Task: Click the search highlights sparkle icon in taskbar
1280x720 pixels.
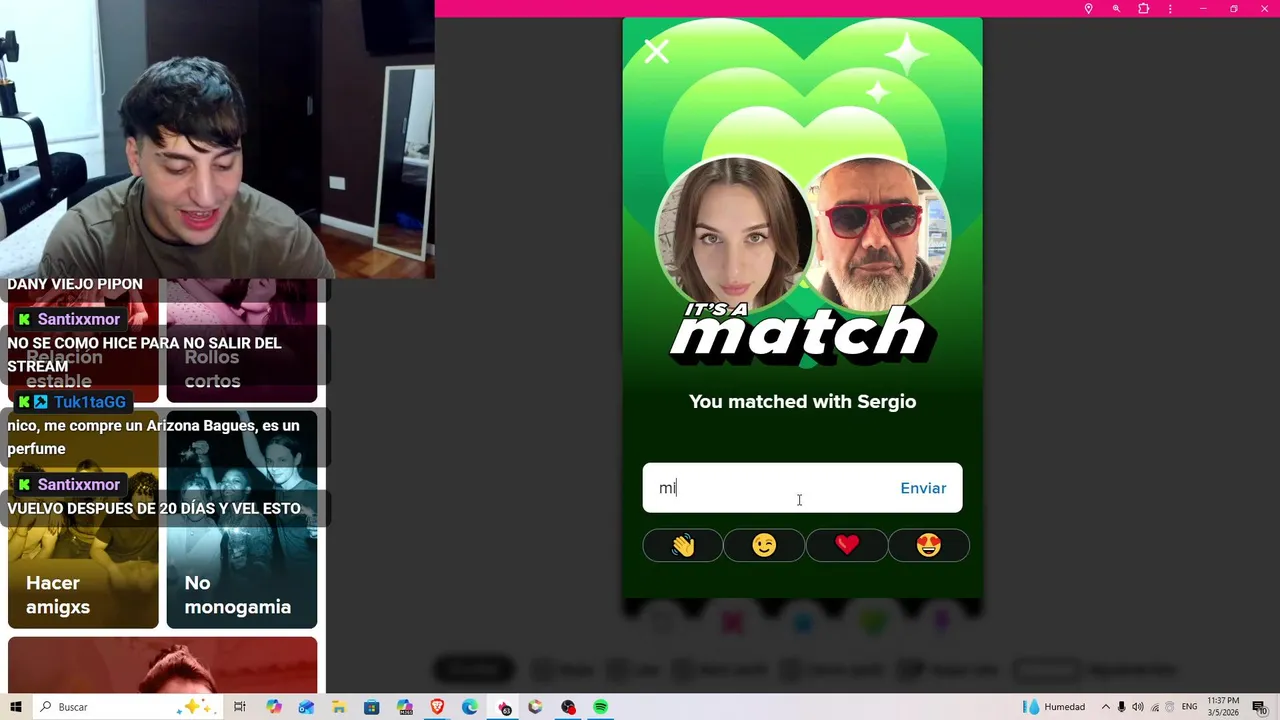Action: (x=195, y=707)
